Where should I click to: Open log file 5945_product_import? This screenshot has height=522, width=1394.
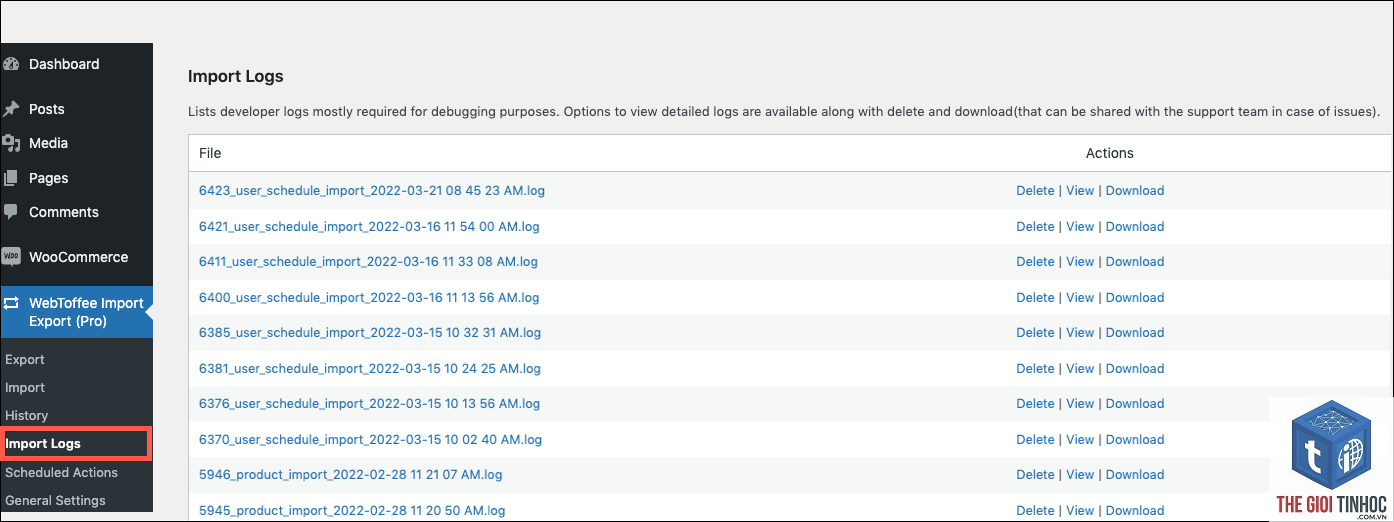(x=352, y=510)
